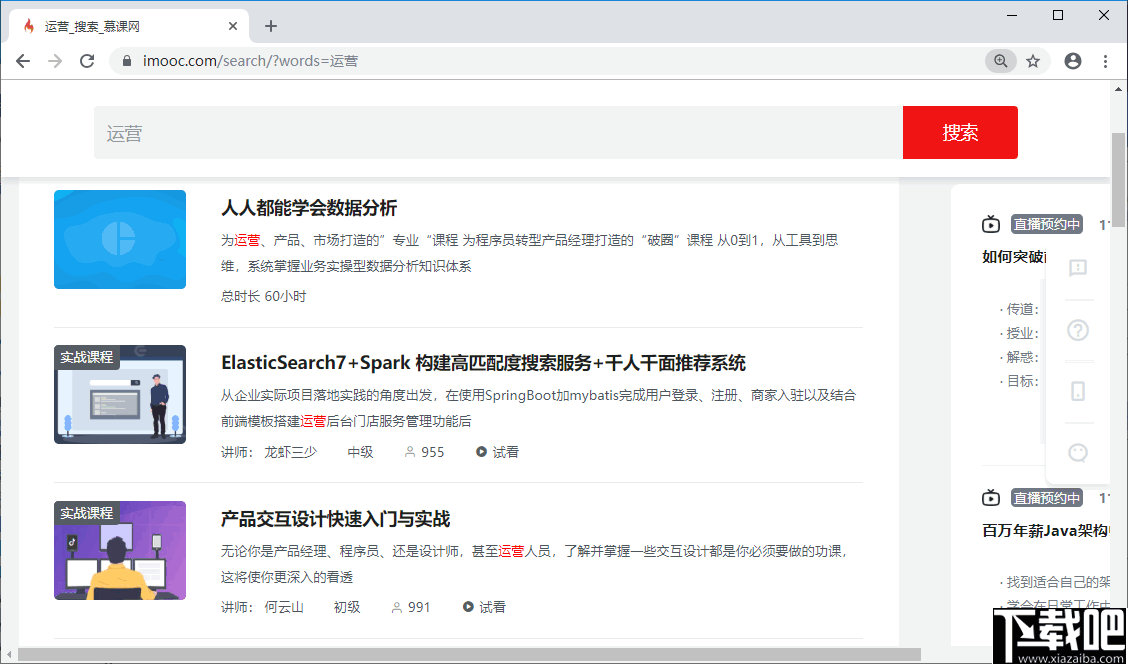Click first 直播预约中 badge near 如何突破

1047,224
